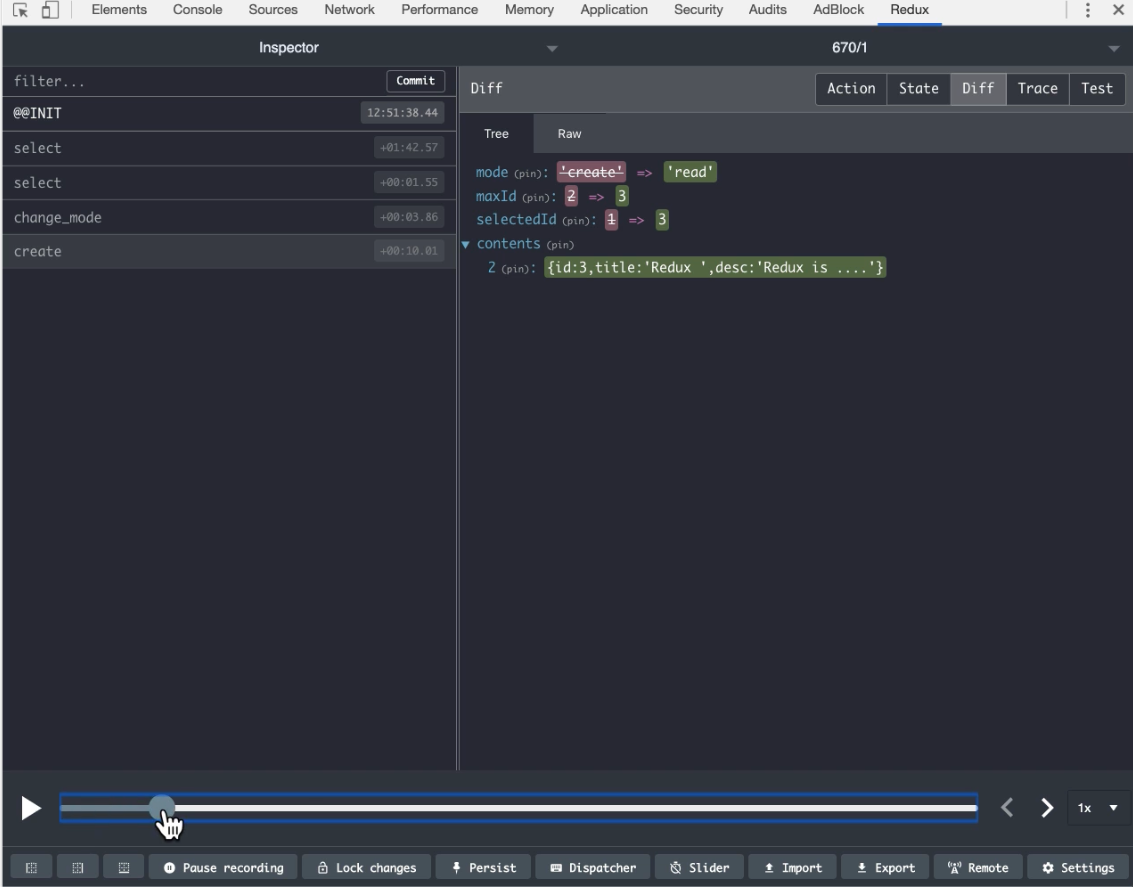Click the Commit button
This screenshot has height=887, width=1133.
tap(415, 80)
